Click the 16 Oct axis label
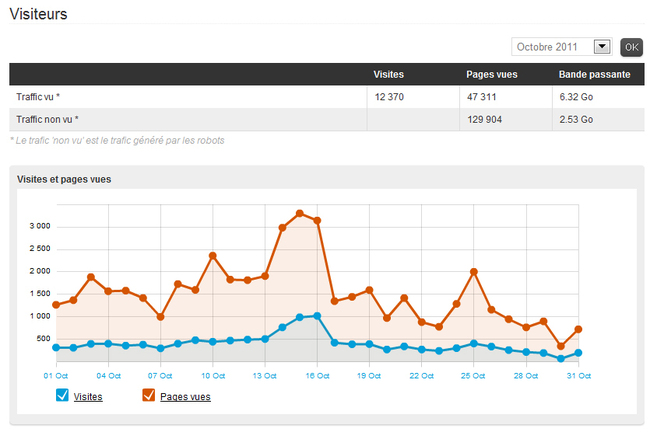The image size is (650, 432). tap(317, 376)
